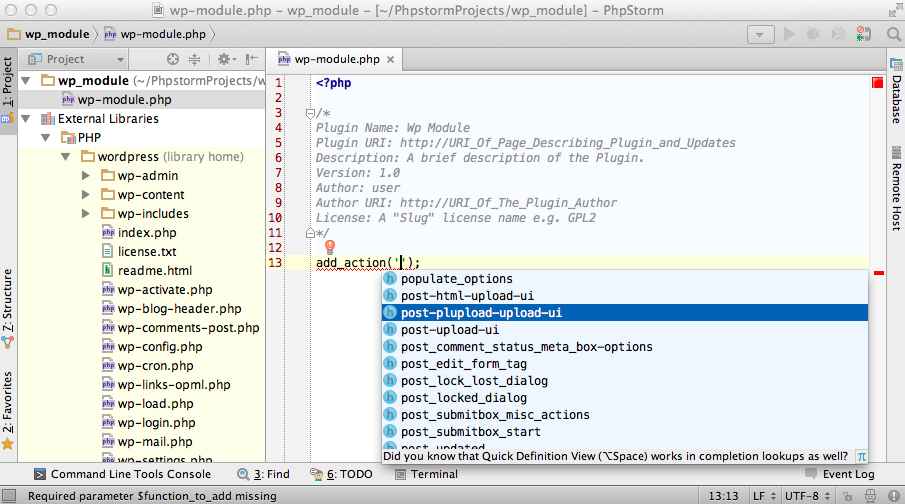The width and height of the screenshot is (905, 504).
Task: Collapse the External Libraries node
Action: point(26,118)
